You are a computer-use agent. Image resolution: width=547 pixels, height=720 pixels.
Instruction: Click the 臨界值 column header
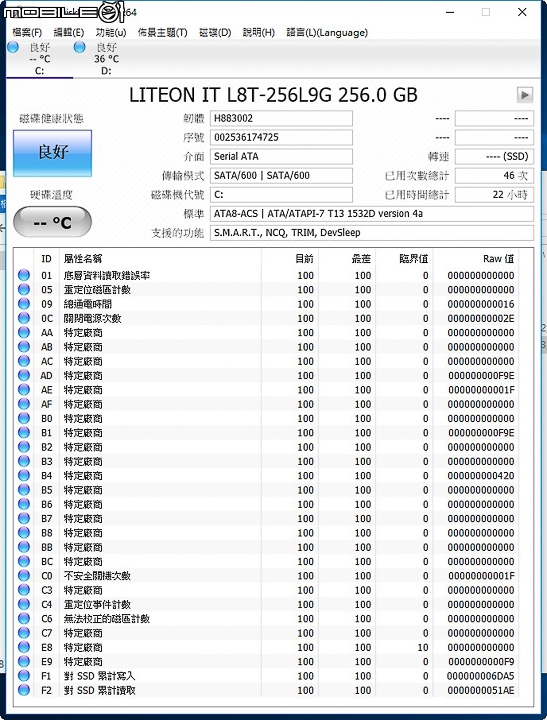click(404, 259)
